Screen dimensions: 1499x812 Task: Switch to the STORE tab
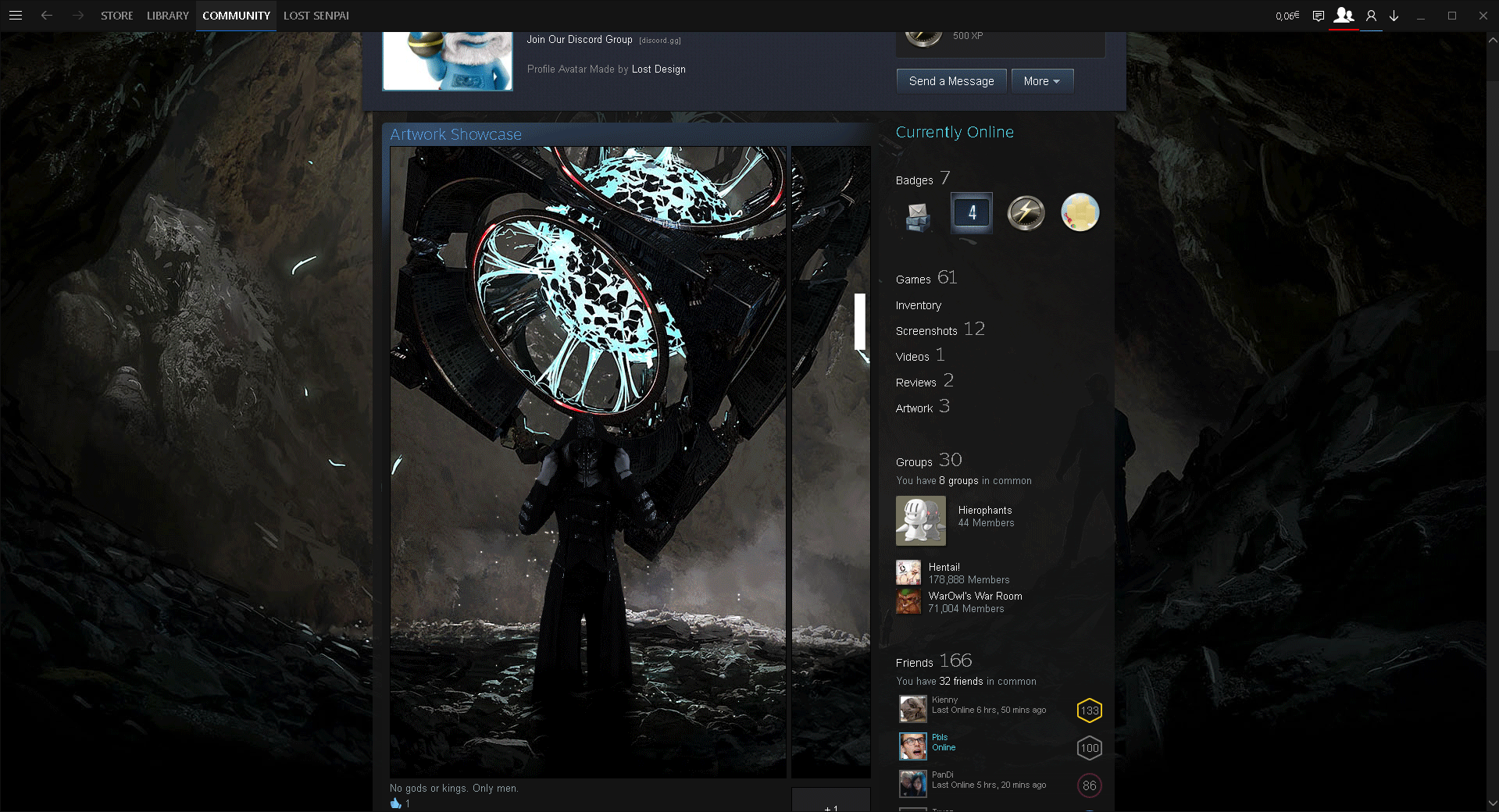[x=117, y=16]
